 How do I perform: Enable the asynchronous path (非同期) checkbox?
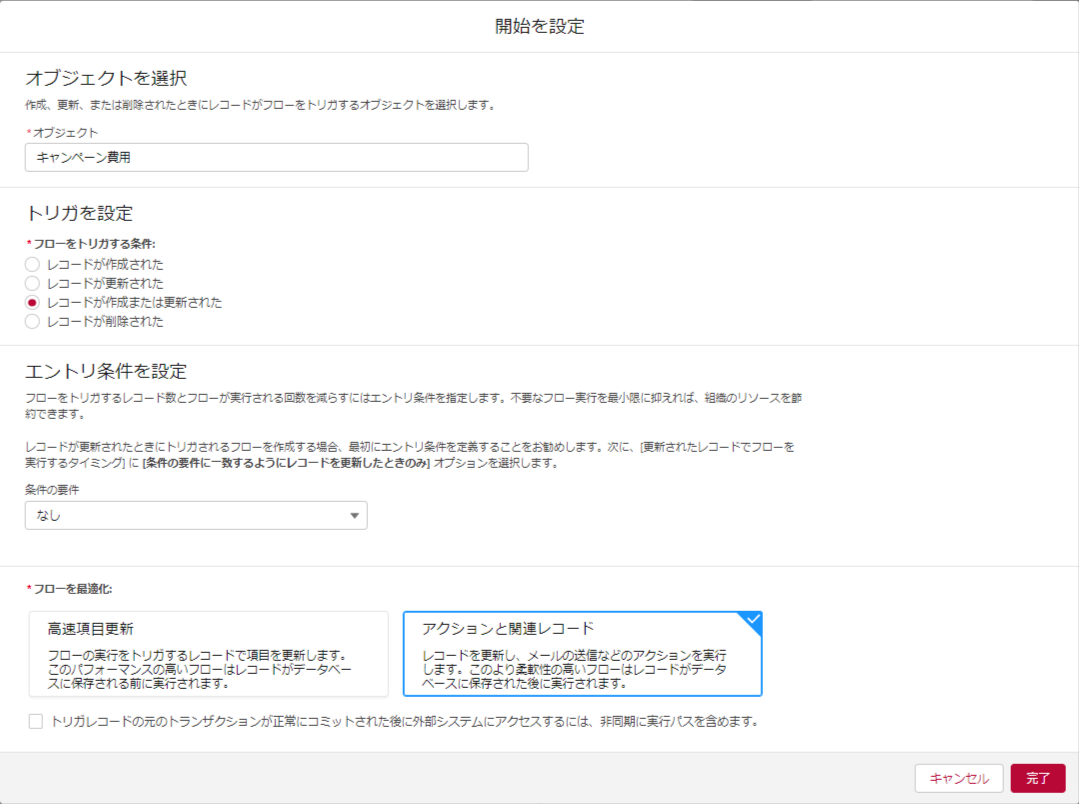coord(36,721)
